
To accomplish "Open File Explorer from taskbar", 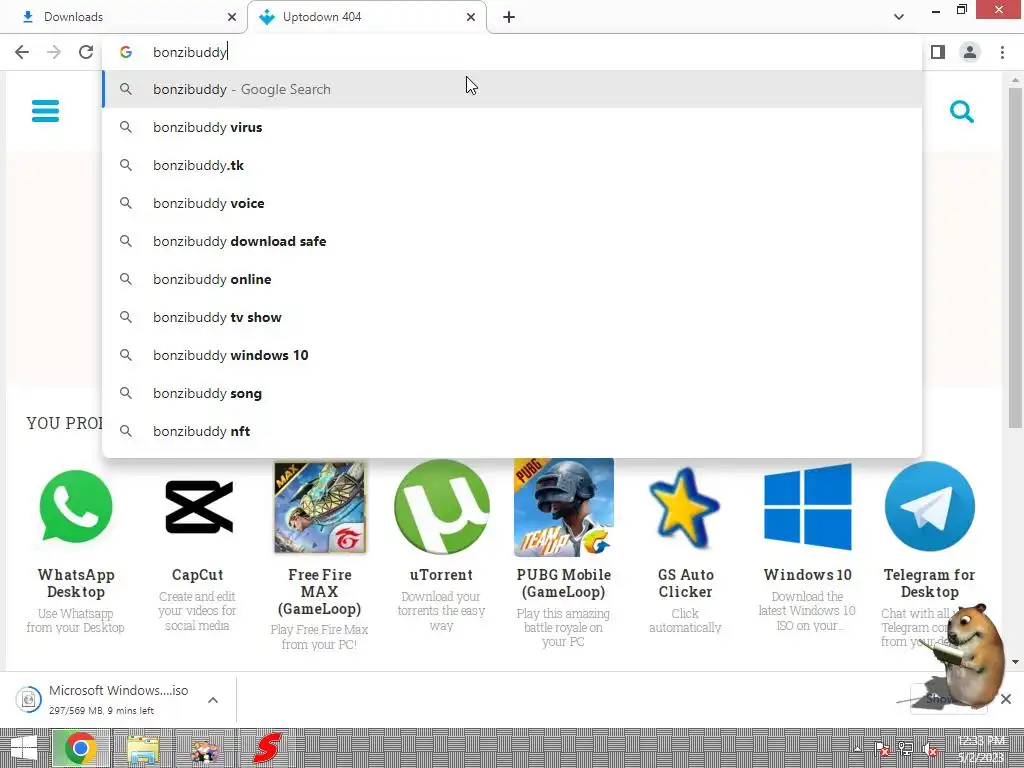I will coord(143,748).
